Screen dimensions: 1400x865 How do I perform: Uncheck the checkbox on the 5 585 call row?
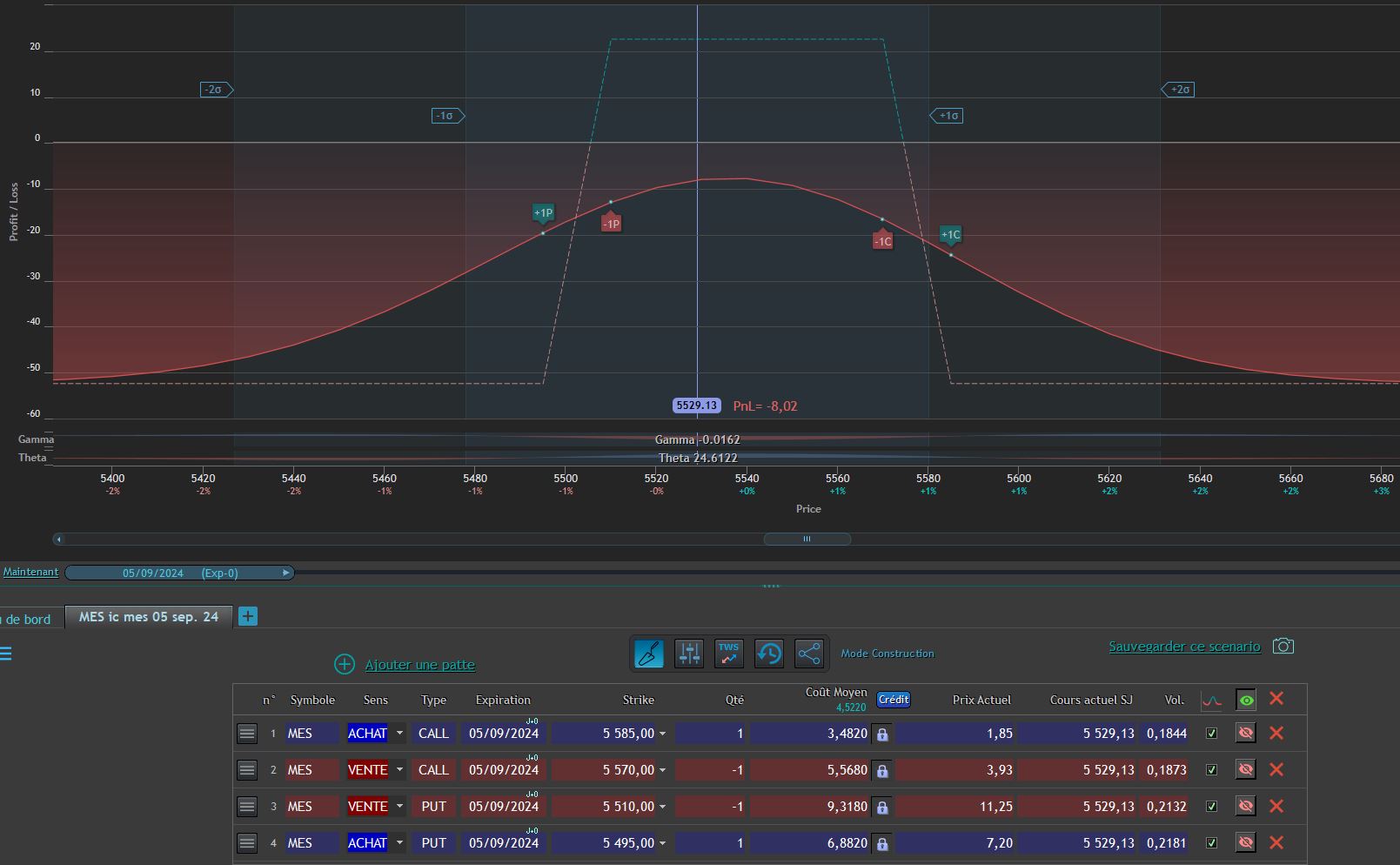(1211, 734)
